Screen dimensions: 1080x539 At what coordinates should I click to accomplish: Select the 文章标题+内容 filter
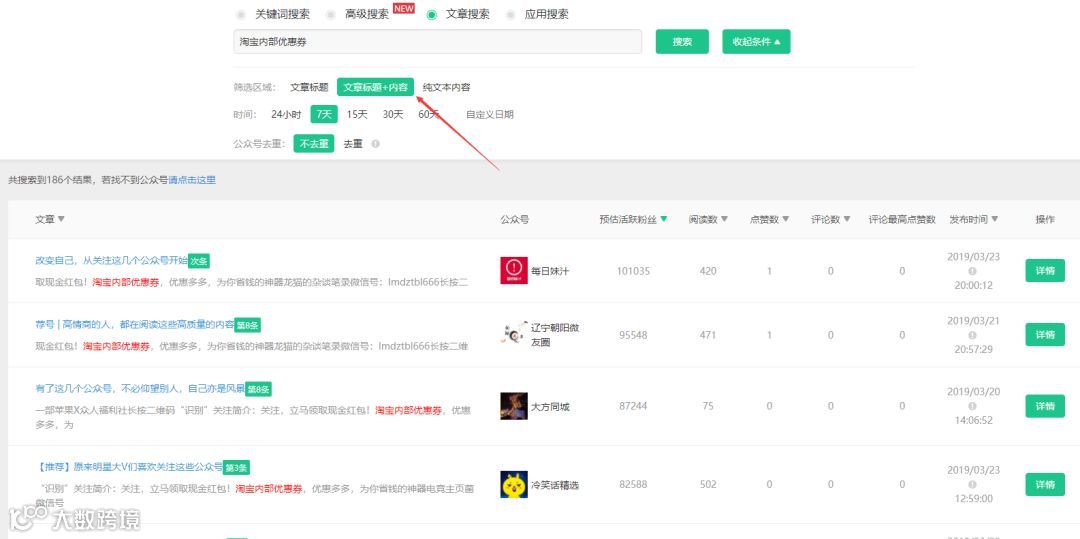pos(375,87)
